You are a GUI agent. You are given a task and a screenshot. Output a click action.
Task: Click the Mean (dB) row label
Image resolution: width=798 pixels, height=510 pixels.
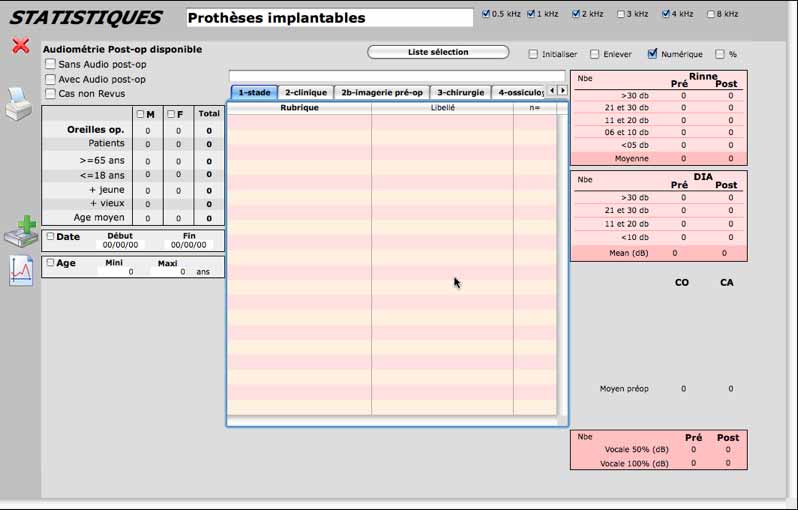click(629, 253)
